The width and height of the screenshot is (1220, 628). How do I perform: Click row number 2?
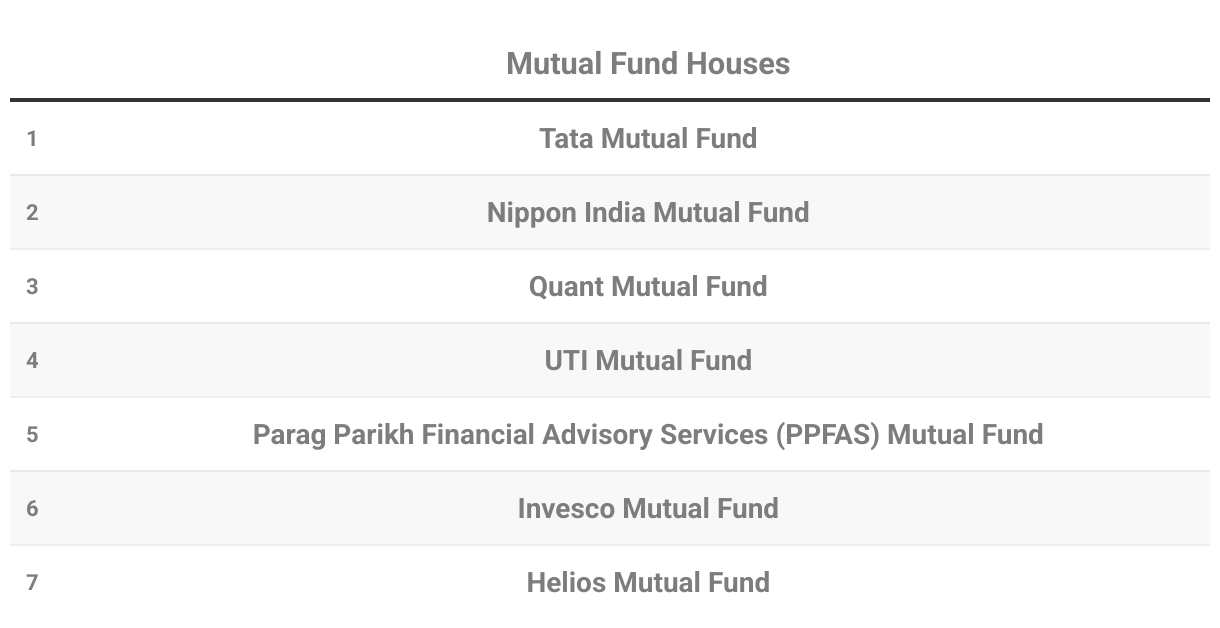click(x=32, y=213)
